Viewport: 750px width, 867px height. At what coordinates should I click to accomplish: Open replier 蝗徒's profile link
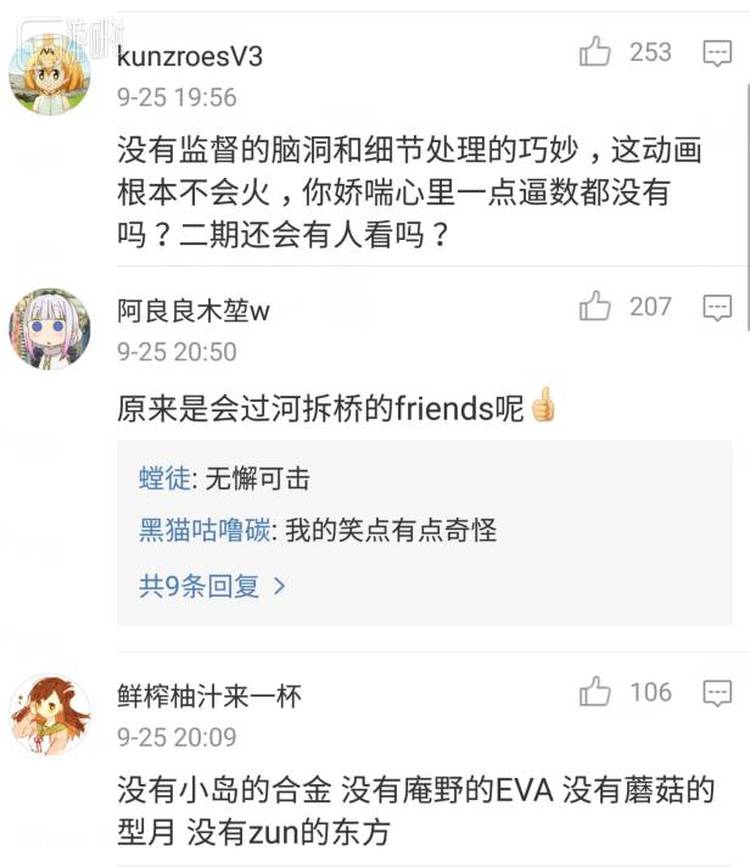click(x=164, y=478)
